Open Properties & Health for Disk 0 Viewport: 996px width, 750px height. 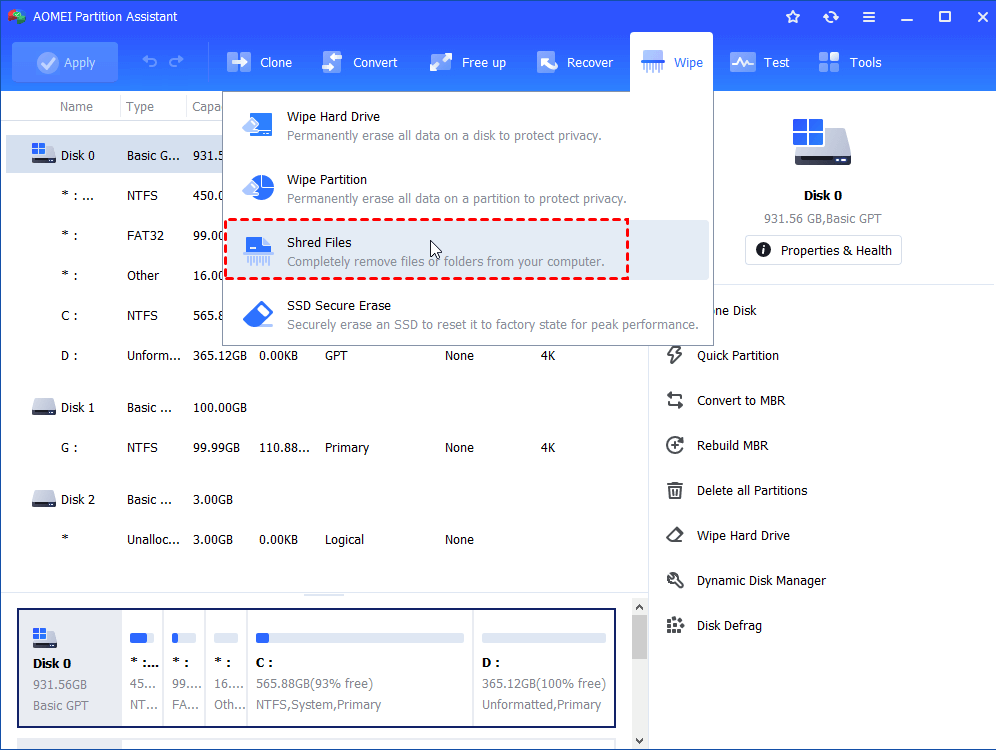click(822, 250)
